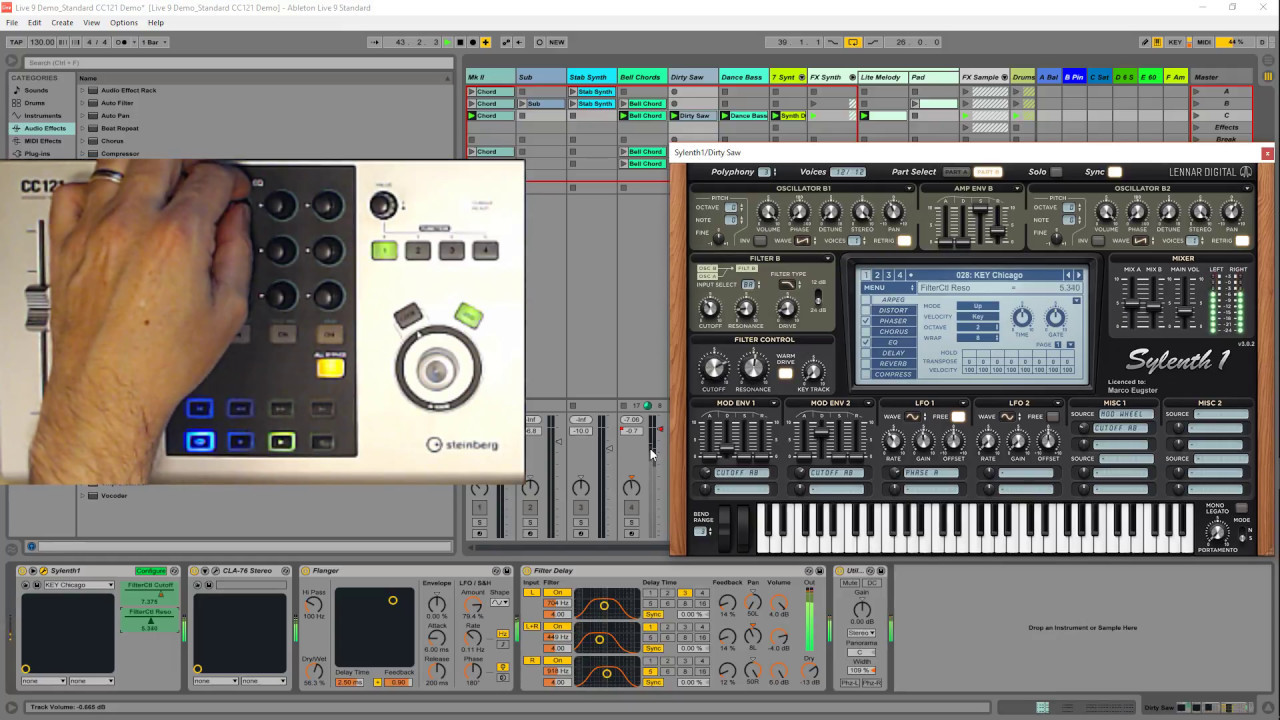This screenshot has height=720, width=1280.
Task: Enable the Draw Mode pencil
Action: pos(1145,42)
